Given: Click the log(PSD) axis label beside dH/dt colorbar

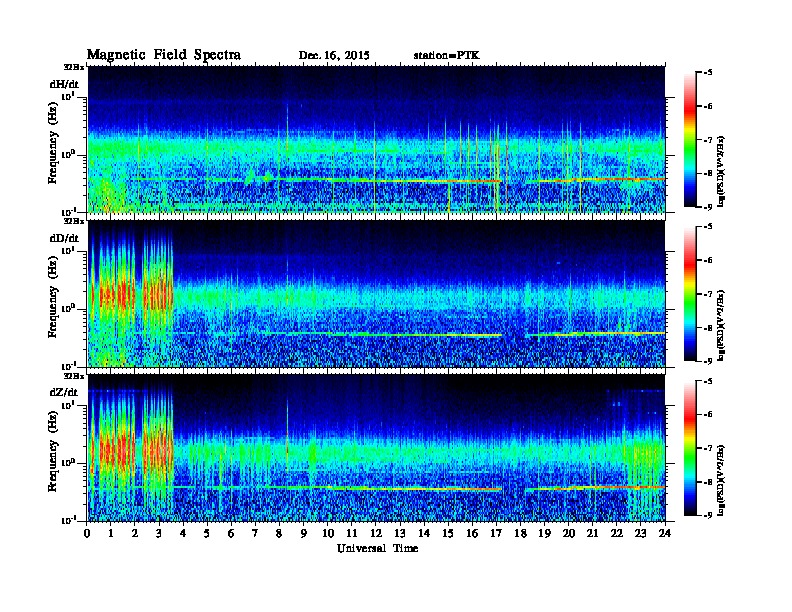Looking at the screenshot, I should point(721,171).
